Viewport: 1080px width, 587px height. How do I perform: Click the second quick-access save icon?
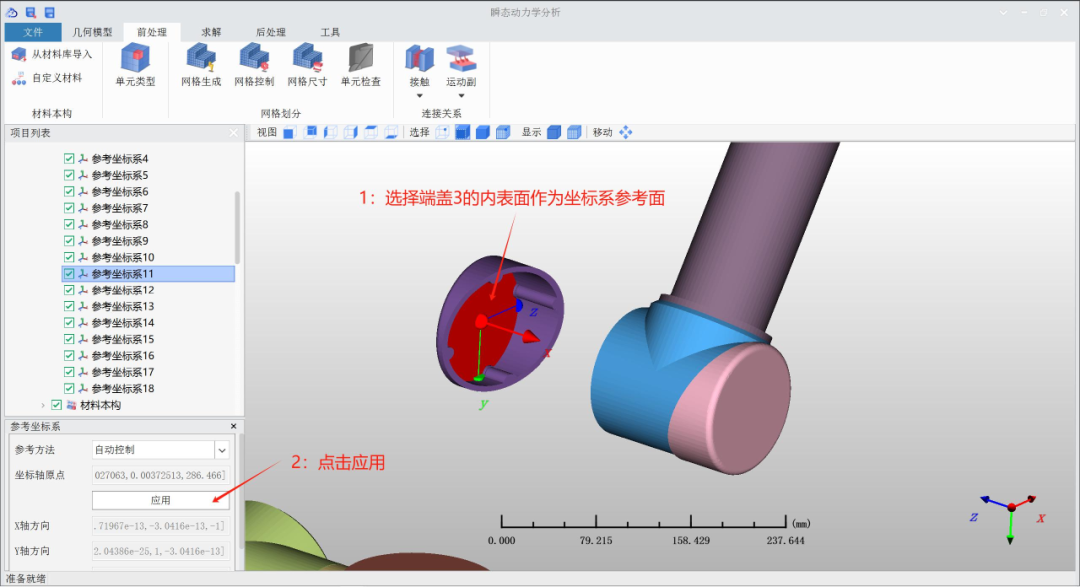click(30, 12)
